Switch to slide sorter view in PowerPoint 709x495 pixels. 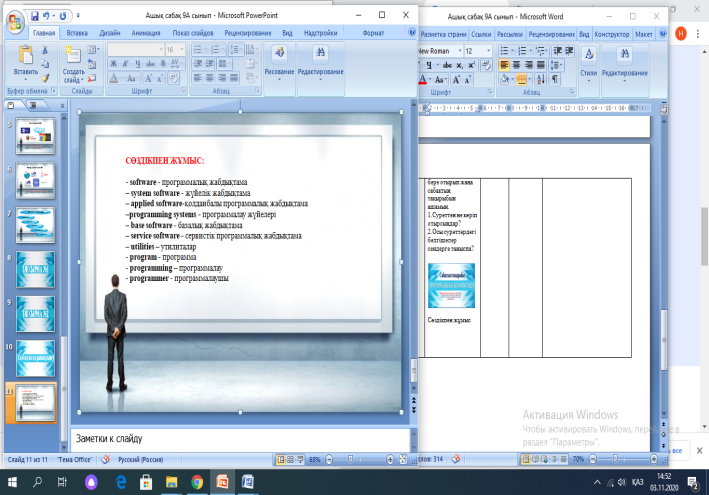290,459
